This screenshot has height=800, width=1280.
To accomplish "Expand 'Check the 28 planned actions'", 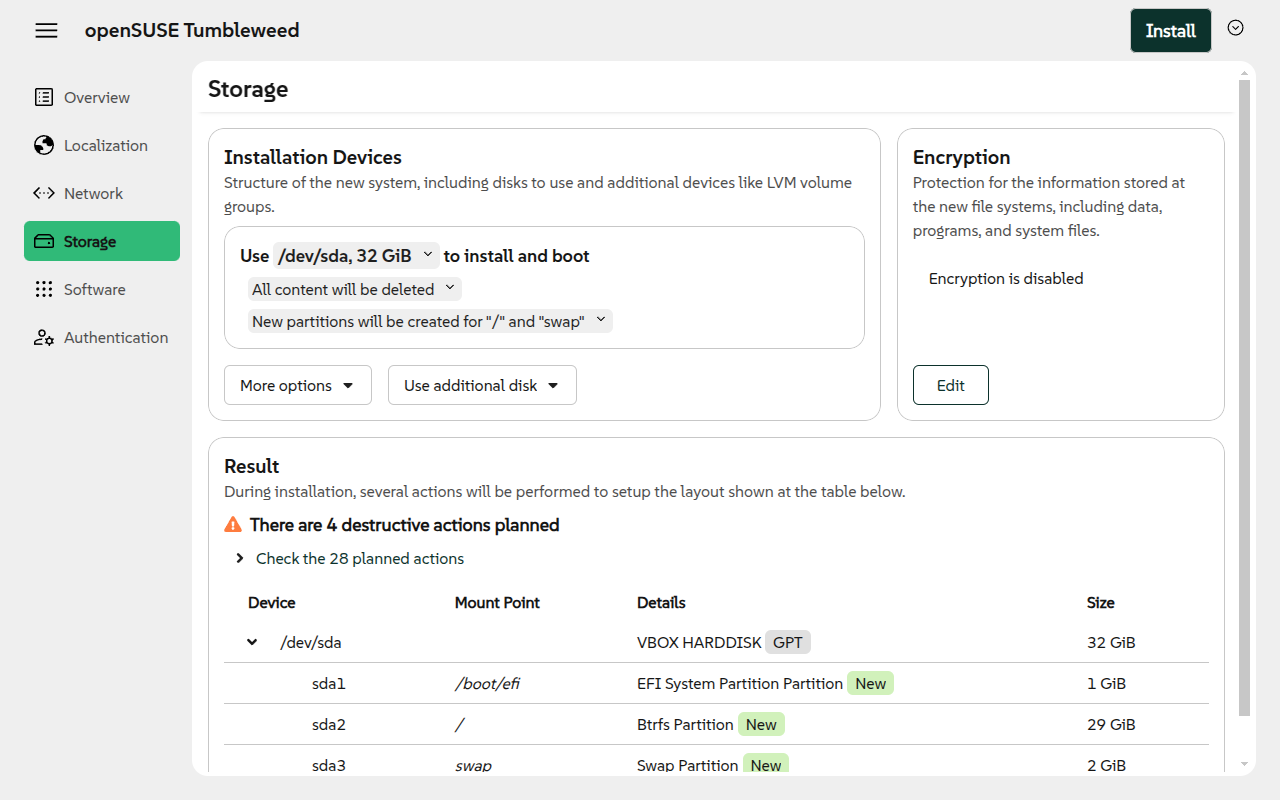I will 350,558.
